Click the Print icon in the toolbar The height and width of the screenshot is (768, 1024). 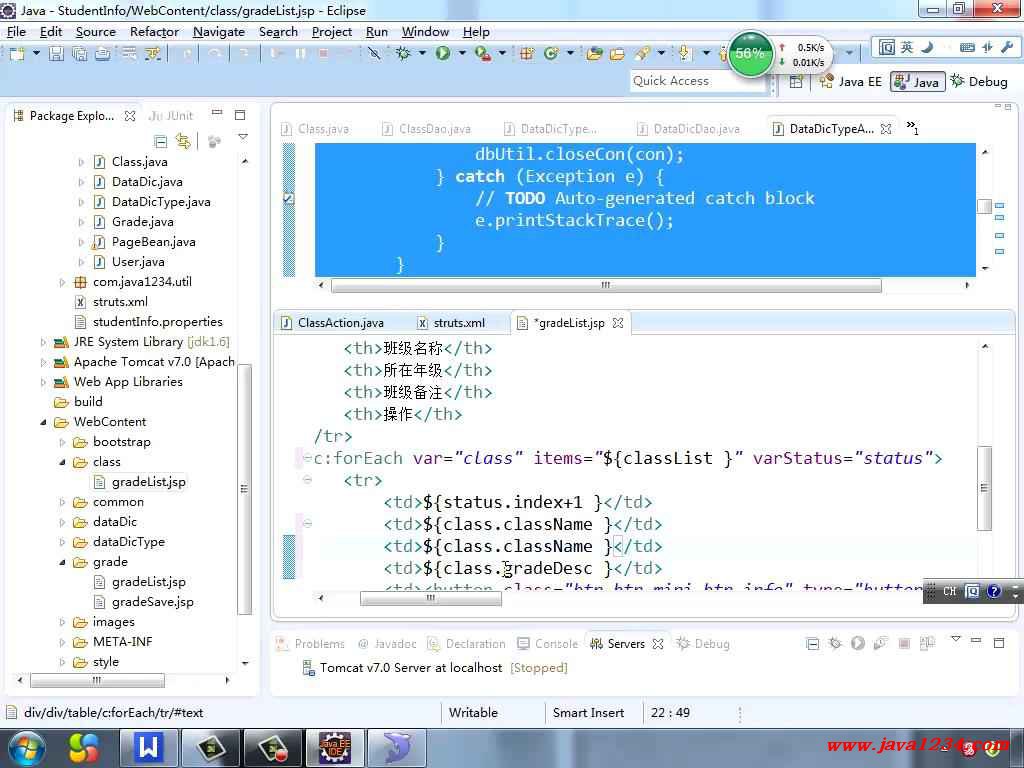click(x=102, y=54)
